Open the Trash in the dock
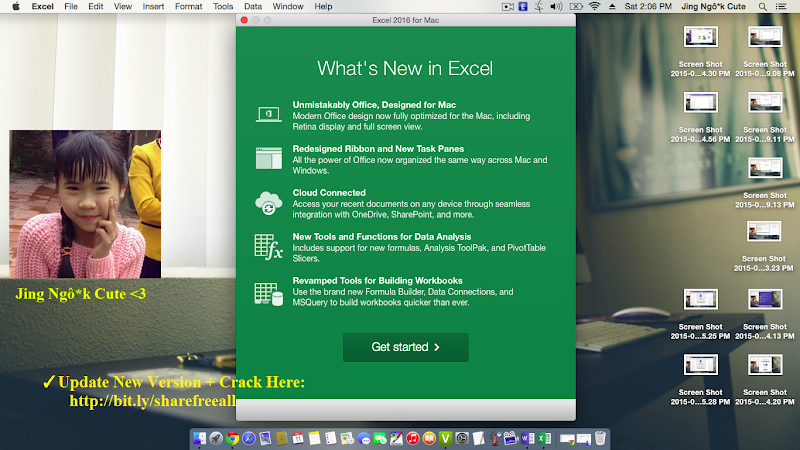 coord(600,438)
